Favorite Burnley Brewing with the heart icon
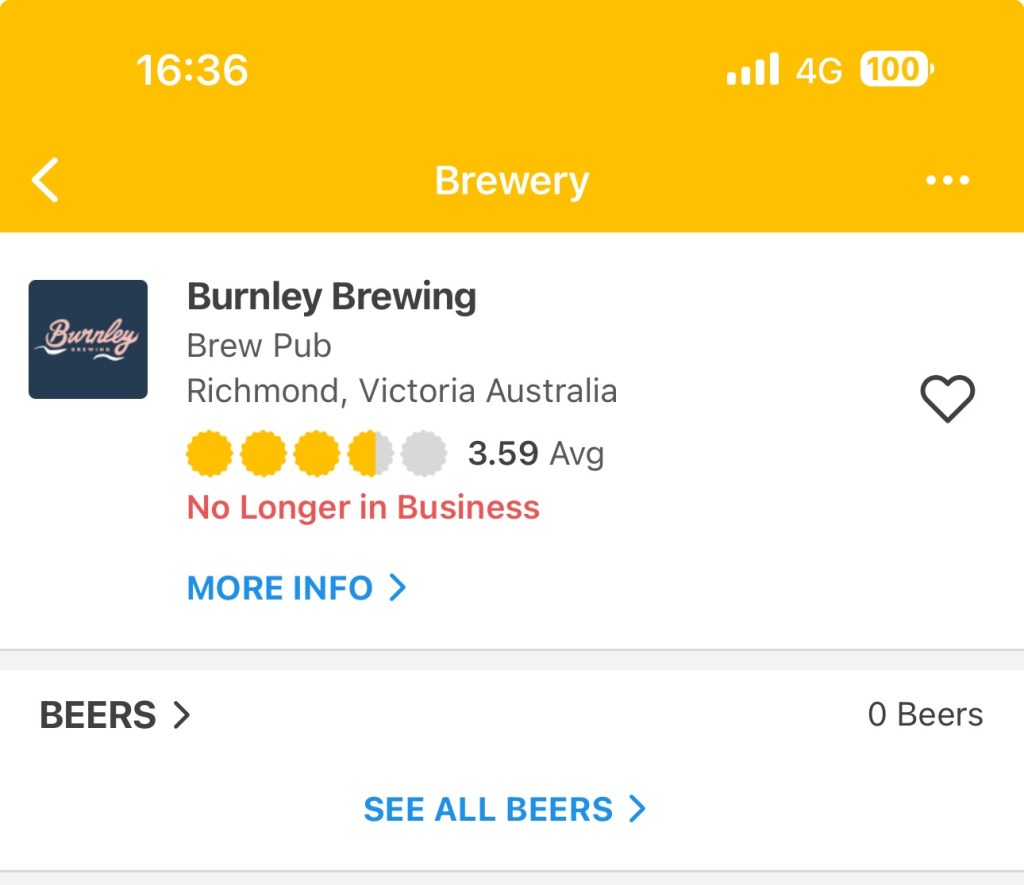 946,399
